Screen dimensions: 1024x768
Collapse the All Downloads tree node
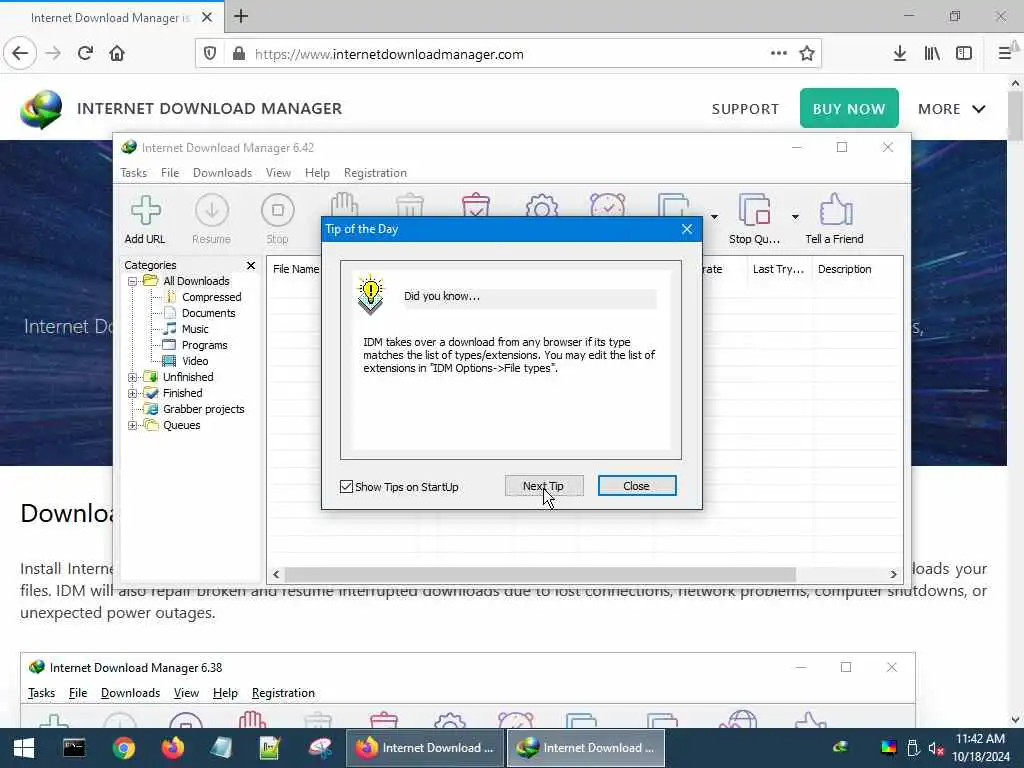point(133,281)
